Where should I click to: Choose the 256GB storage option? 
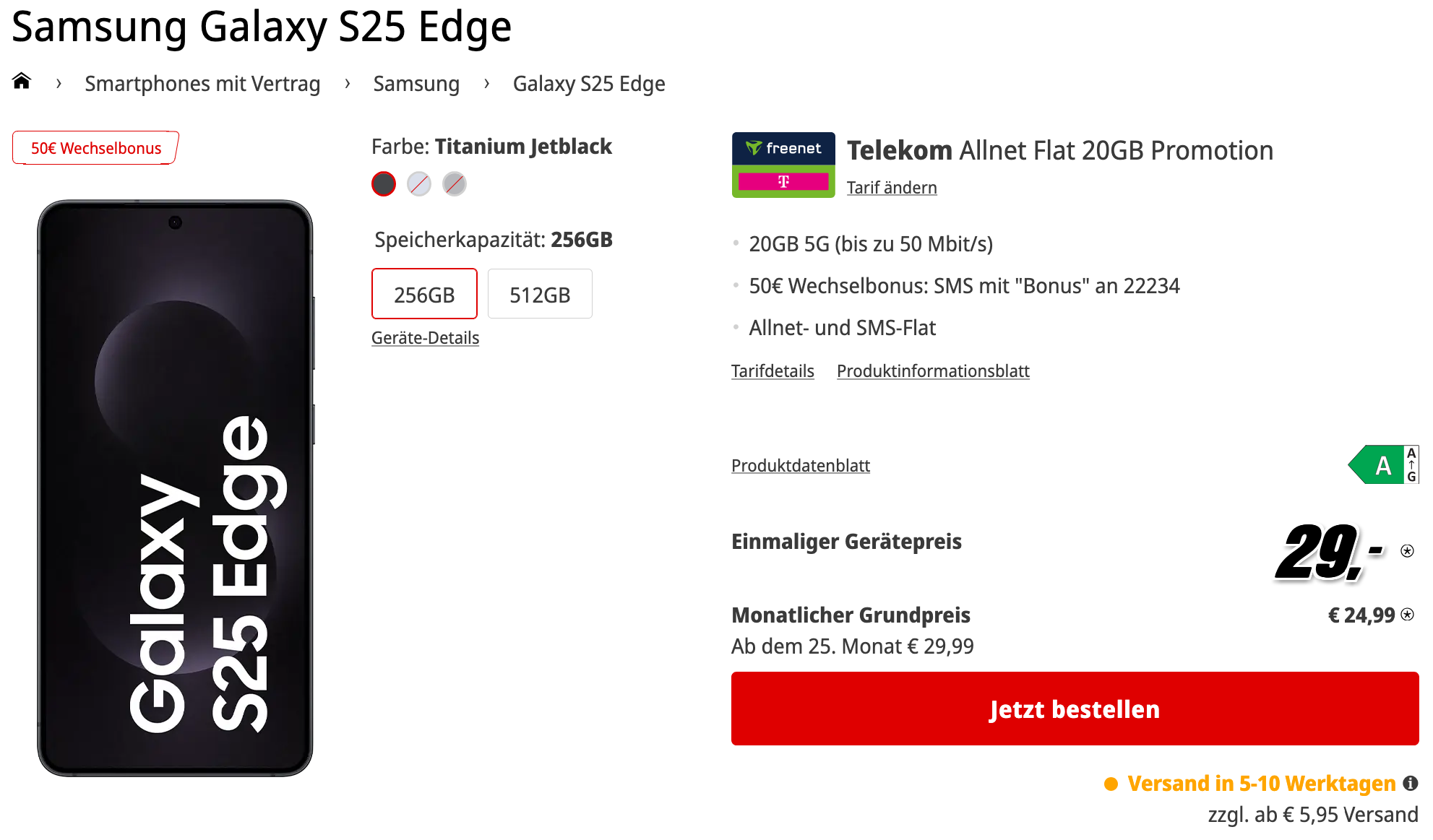coord(424,294)
